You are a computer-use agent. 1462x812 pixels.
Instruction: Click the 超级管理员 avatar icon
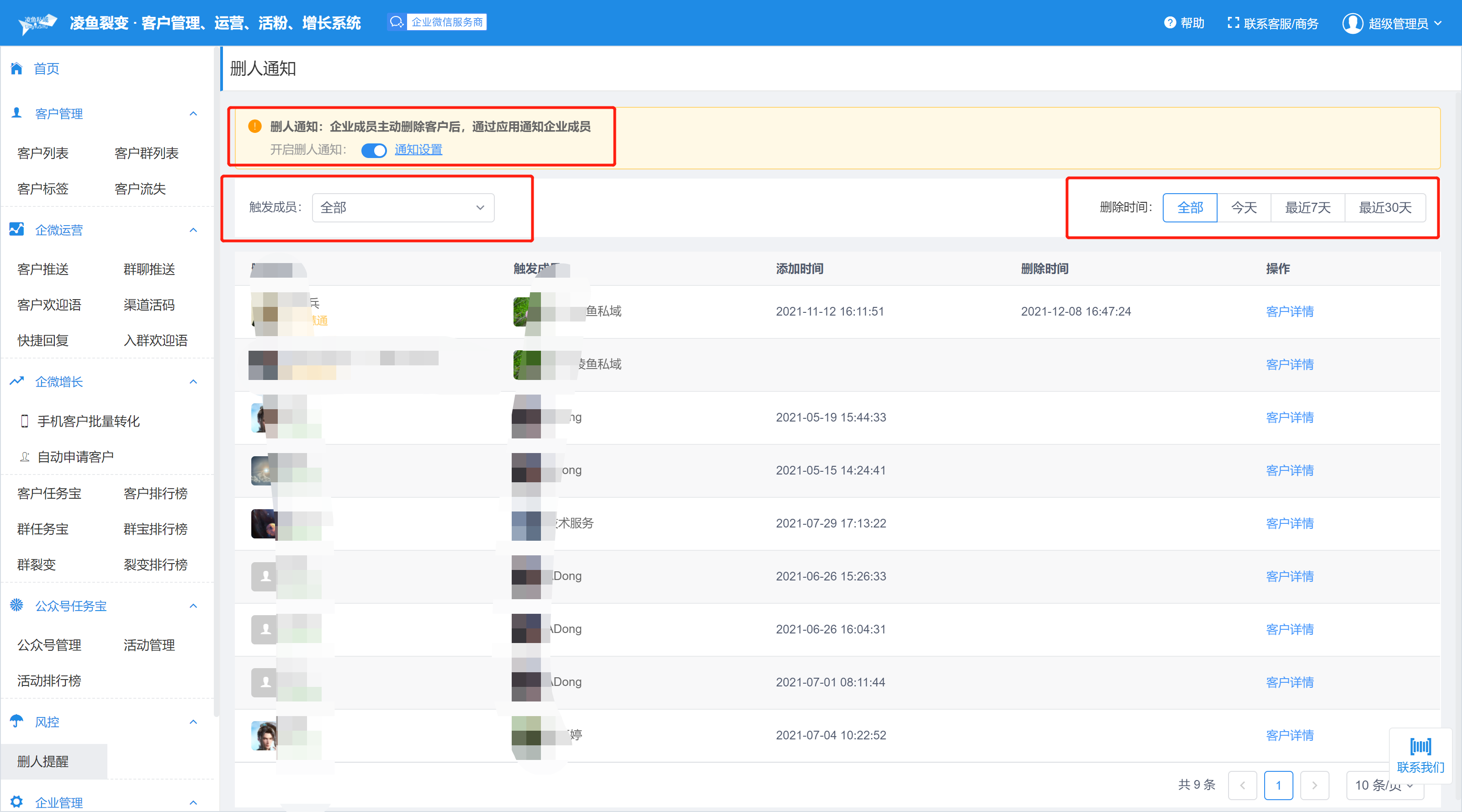point(1352,23)
